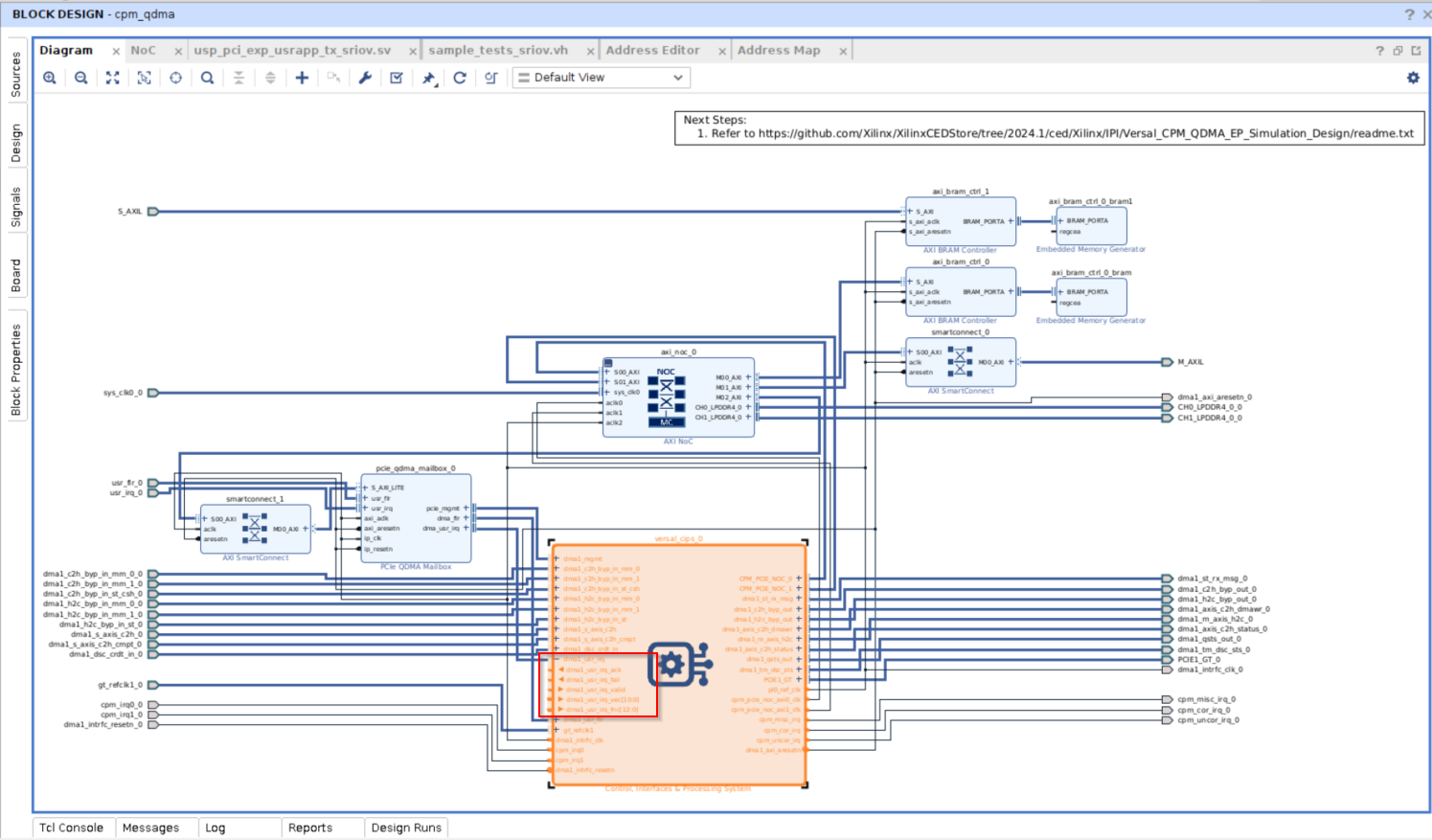This screenshot has width=1432, height=840.
Task: Open the Sources side panel
Action: pos(16,75)
